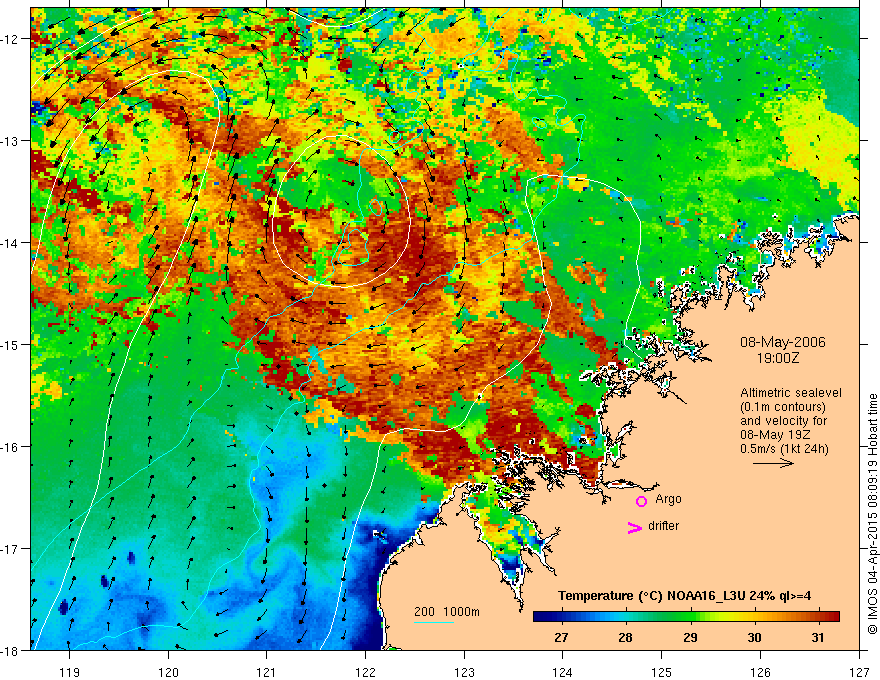Click the '-15' latitude axis label
This screenshot has width=880, height=680.
10,344
